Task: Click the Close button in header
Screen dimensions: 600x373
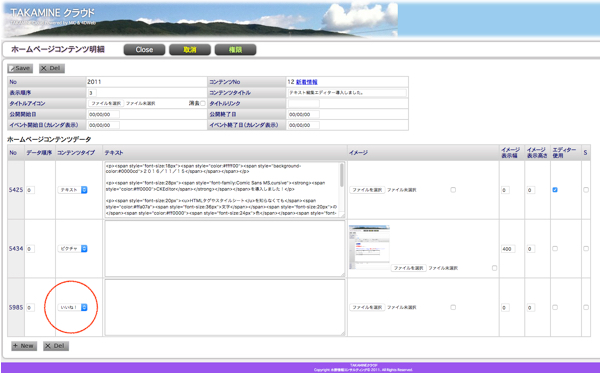Action: pyautogui.click(x=144, y=50)
